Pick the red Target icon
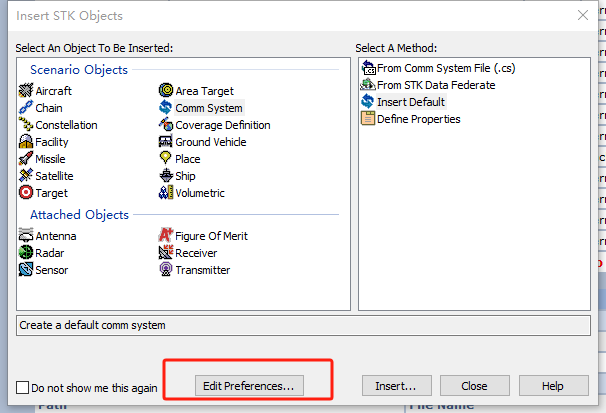 [x=26, y=192]
